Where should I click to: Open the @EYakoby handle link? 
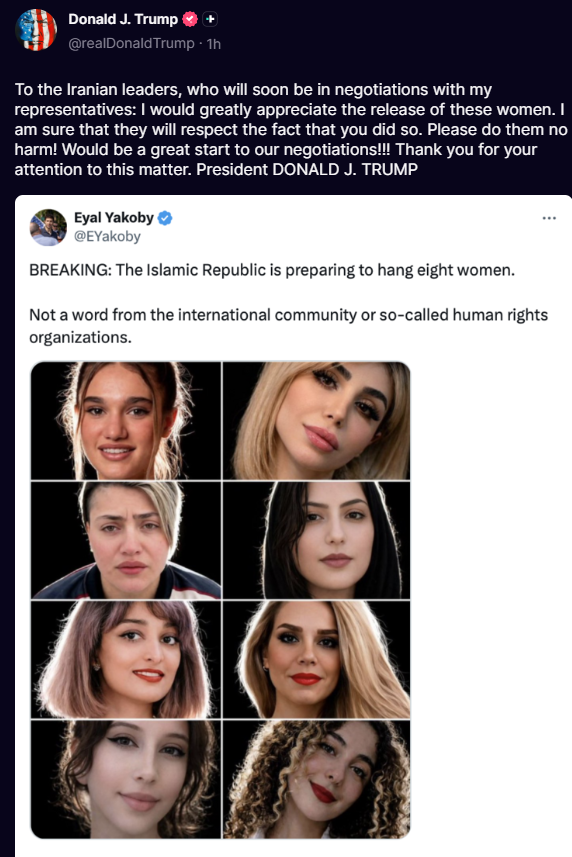pos(107,237)
